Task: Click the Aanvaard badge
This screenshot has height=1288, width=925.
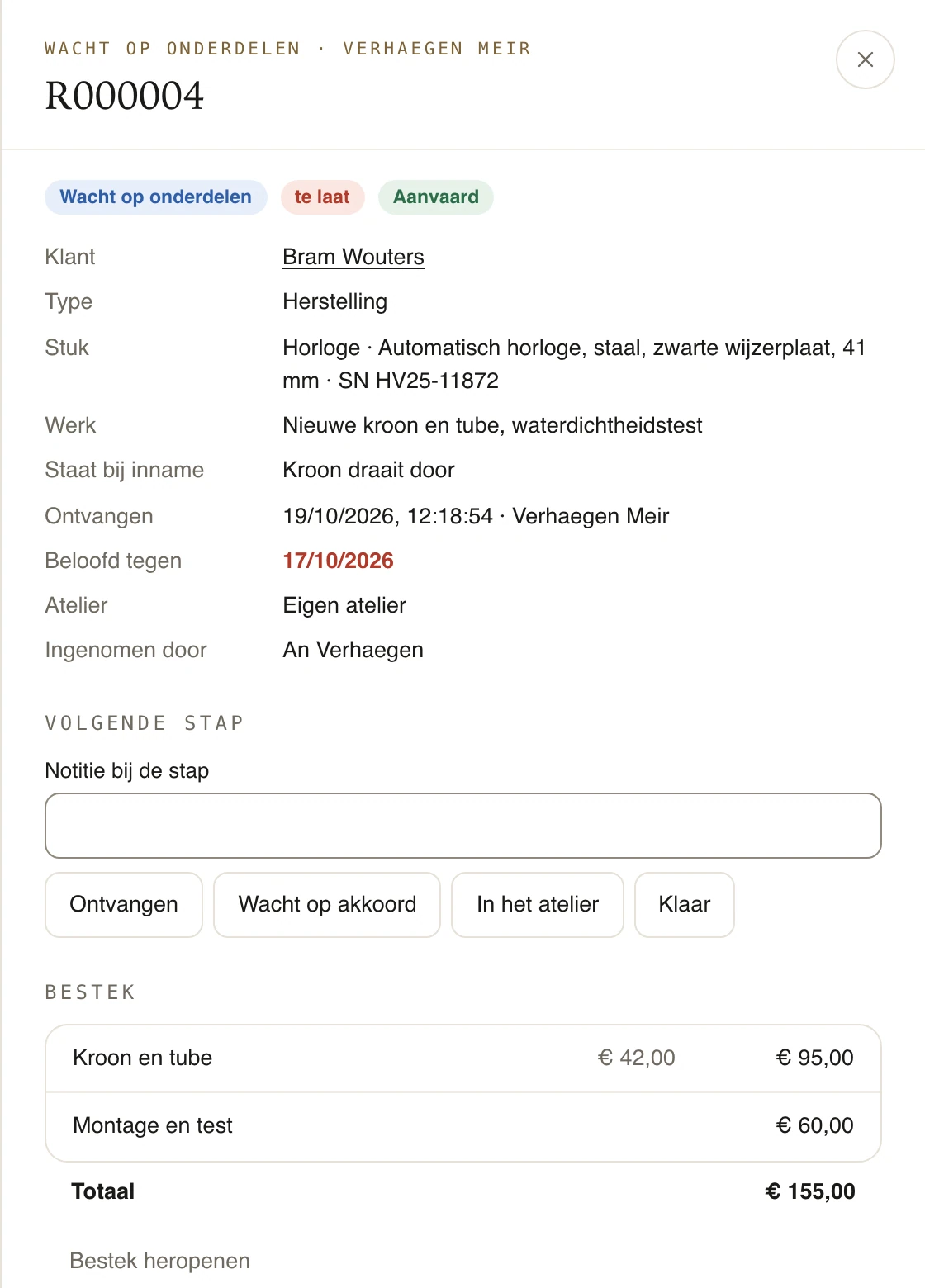Action: tap(436, 197)
